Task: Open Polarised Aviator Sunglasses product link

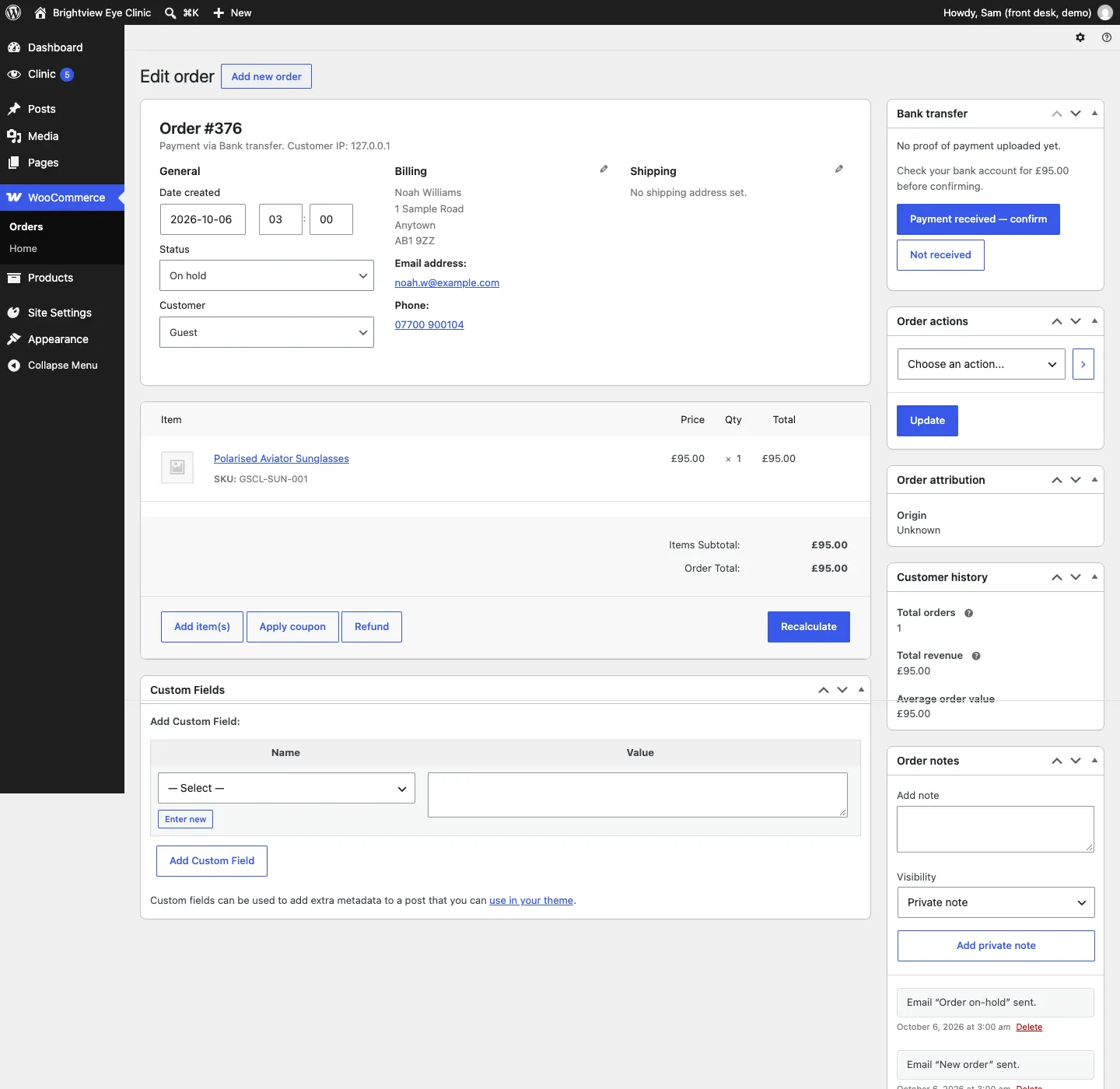Action: coord(282,459)
